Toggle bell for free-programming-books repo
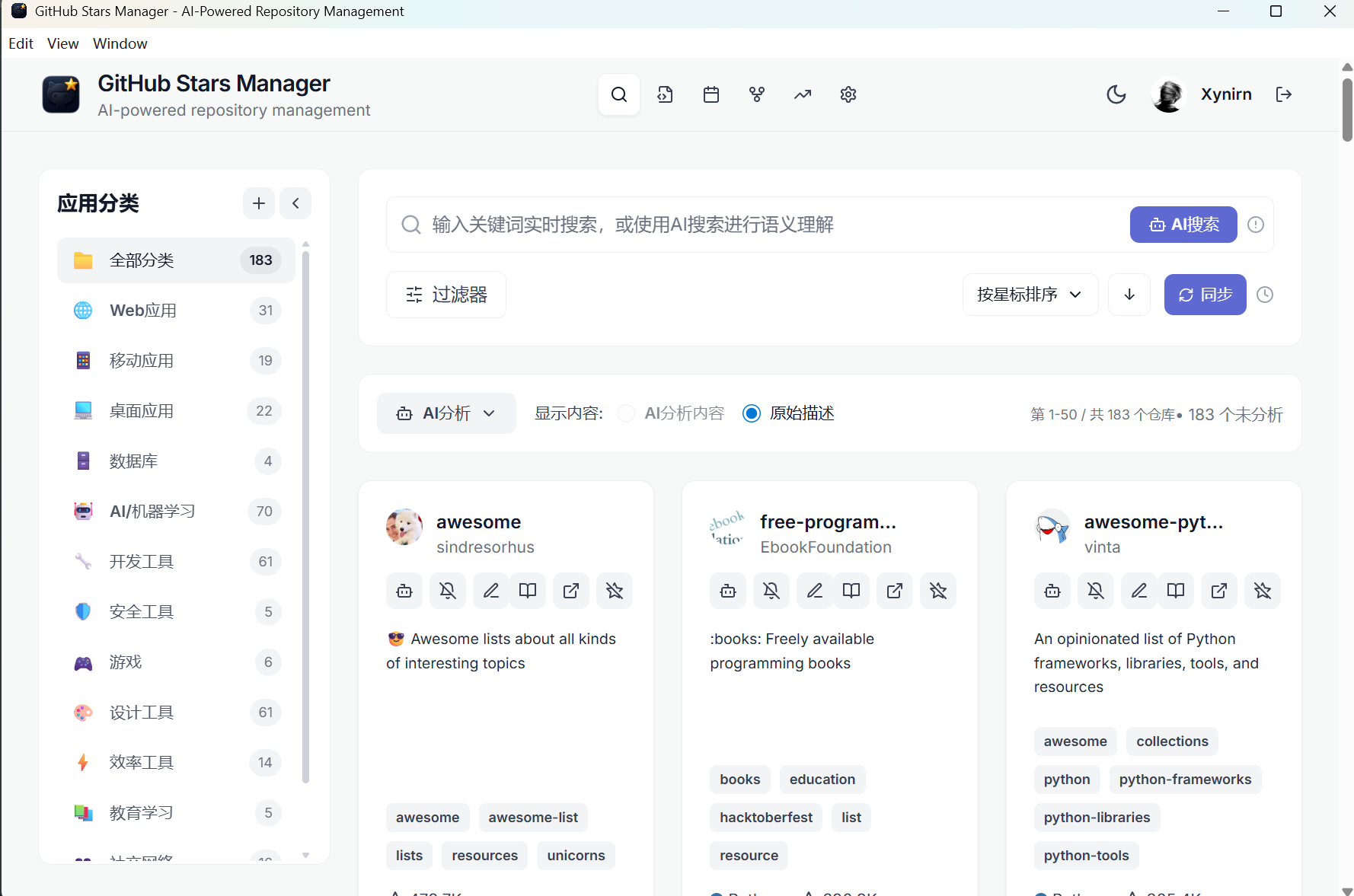Viewport: 1354px width, 896px height. point(771,591)
